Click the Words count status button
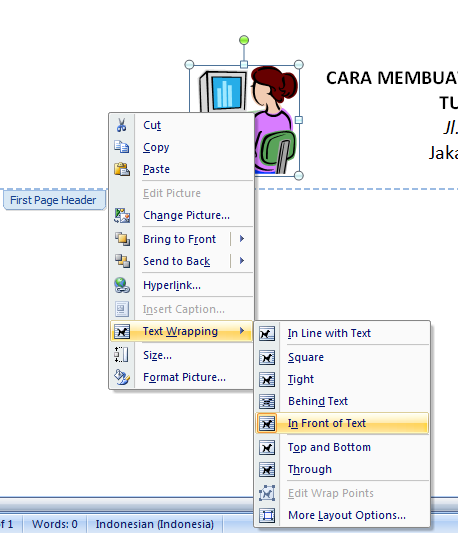458x533 pixels. pyautogui.click(x=55, y=524)
